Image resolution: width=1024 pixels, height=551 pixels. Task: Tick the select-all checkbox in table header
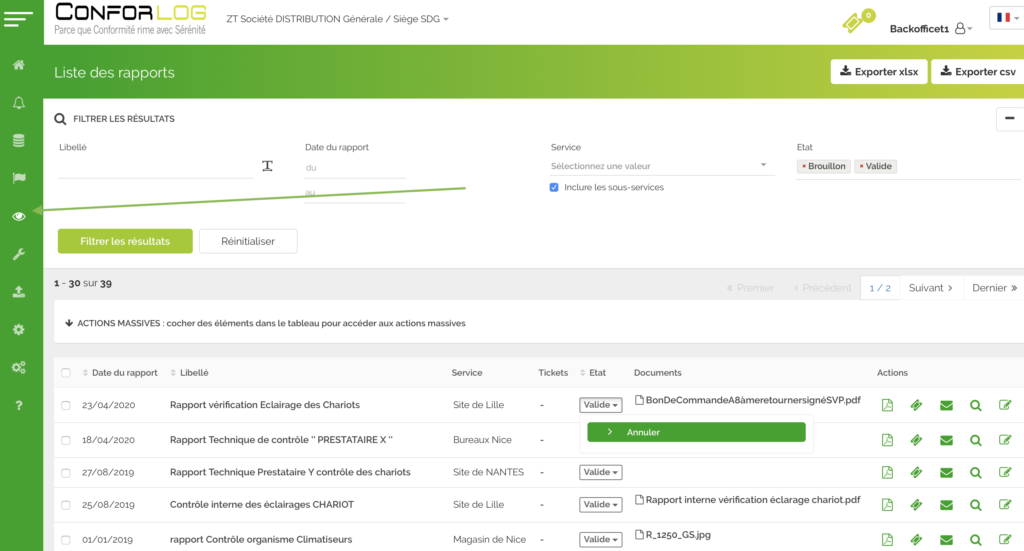(x=66, y=373)
